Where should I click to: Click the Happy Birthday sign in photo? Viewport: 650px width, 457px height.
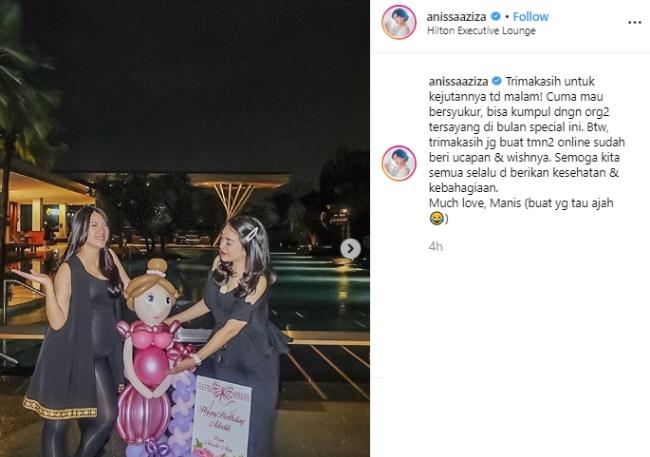pyautogui.click(x=222, y=417)
